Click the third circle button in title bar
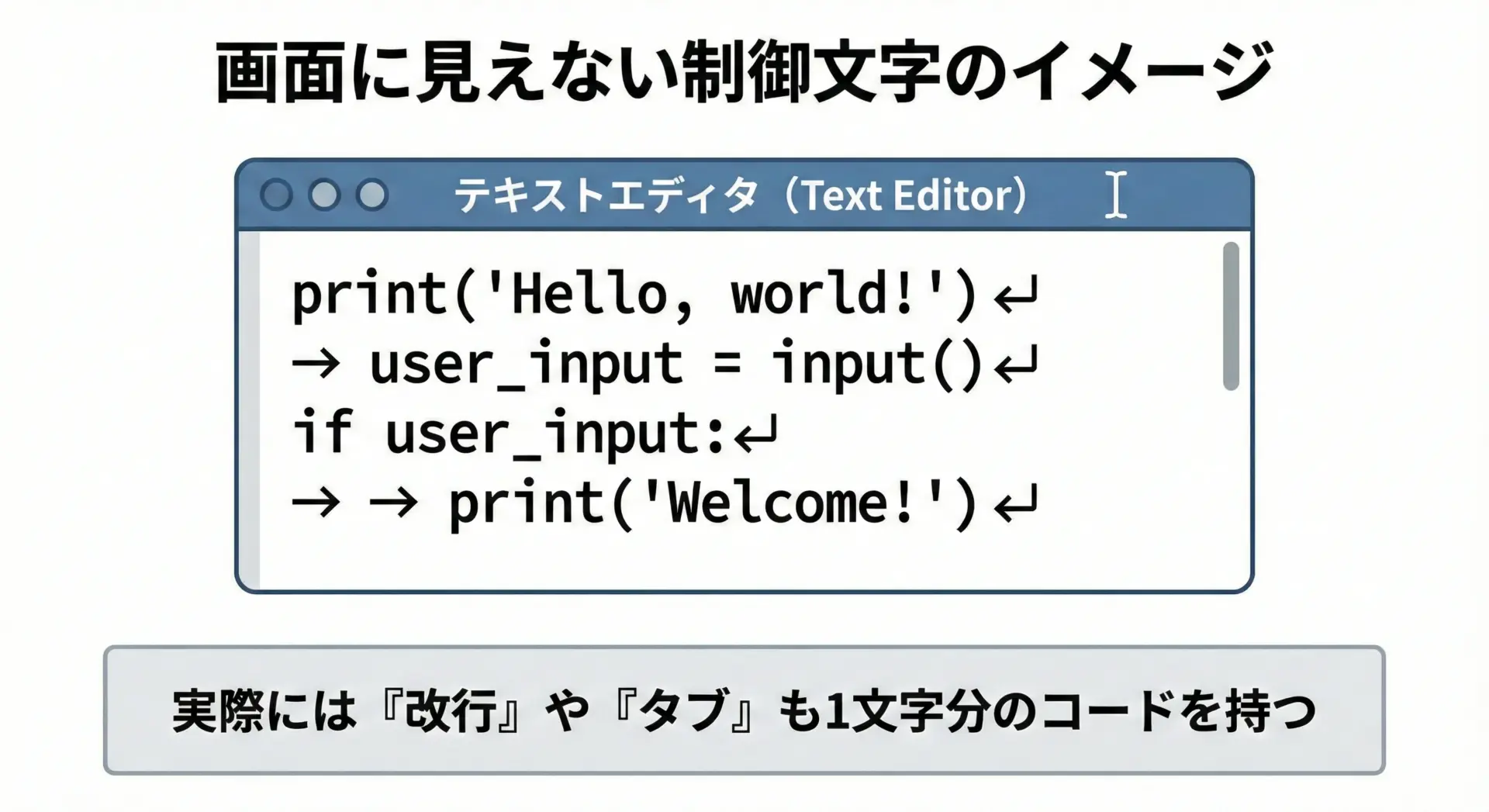 [372, 195]
